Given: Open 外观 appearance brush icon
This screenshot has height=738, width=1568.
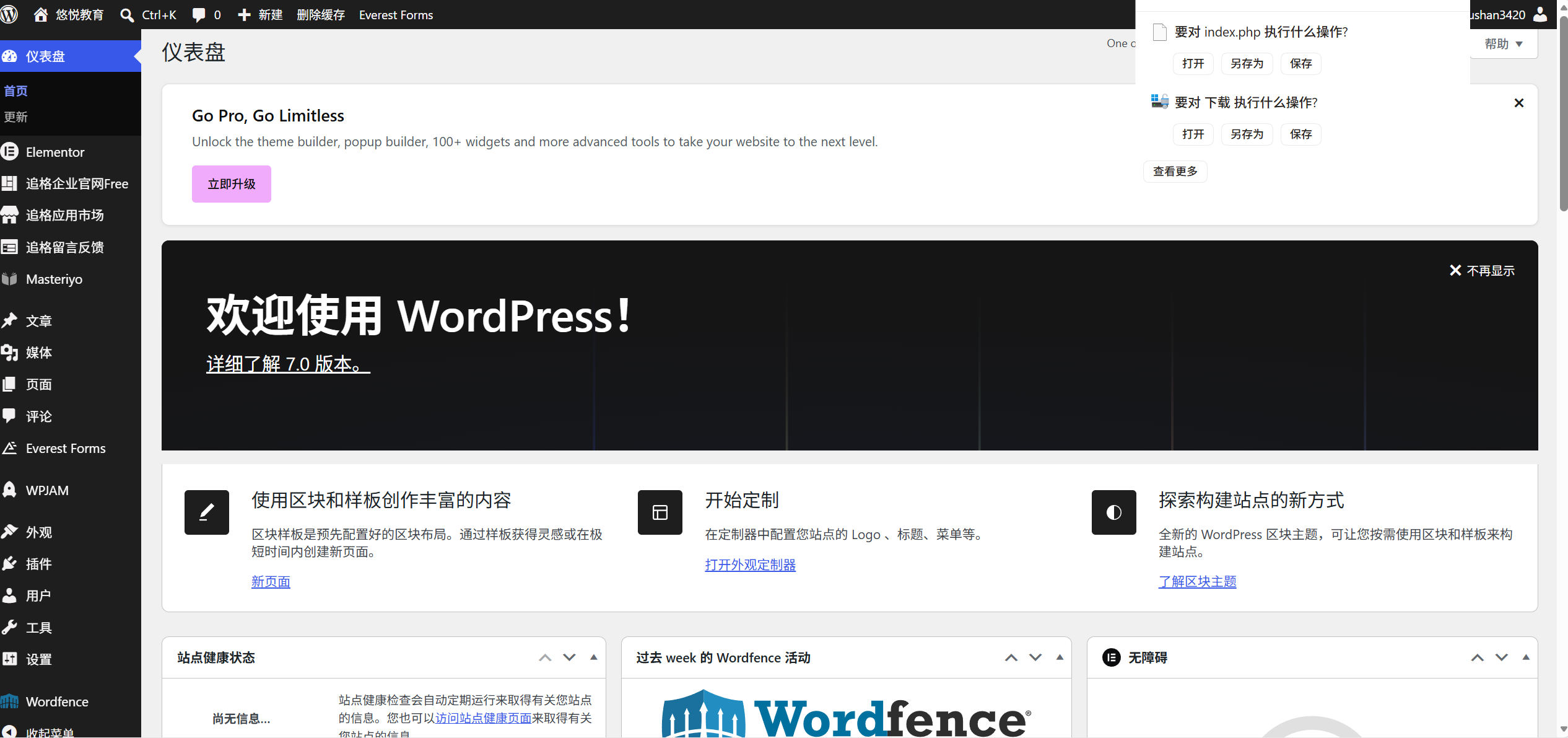Looking at the screenshot, I should 9,532.
